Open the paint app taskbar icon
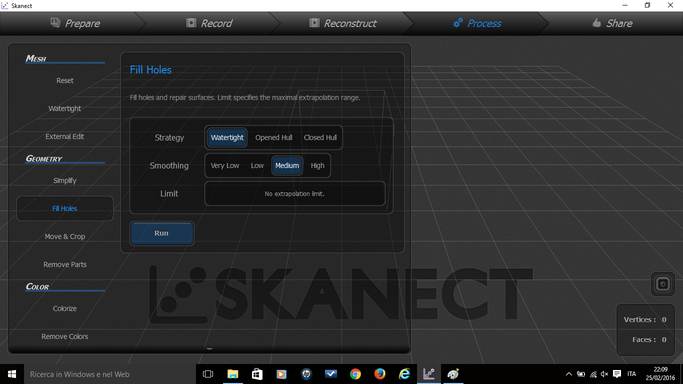The image size is (683, 384). [x=453, y=374]
